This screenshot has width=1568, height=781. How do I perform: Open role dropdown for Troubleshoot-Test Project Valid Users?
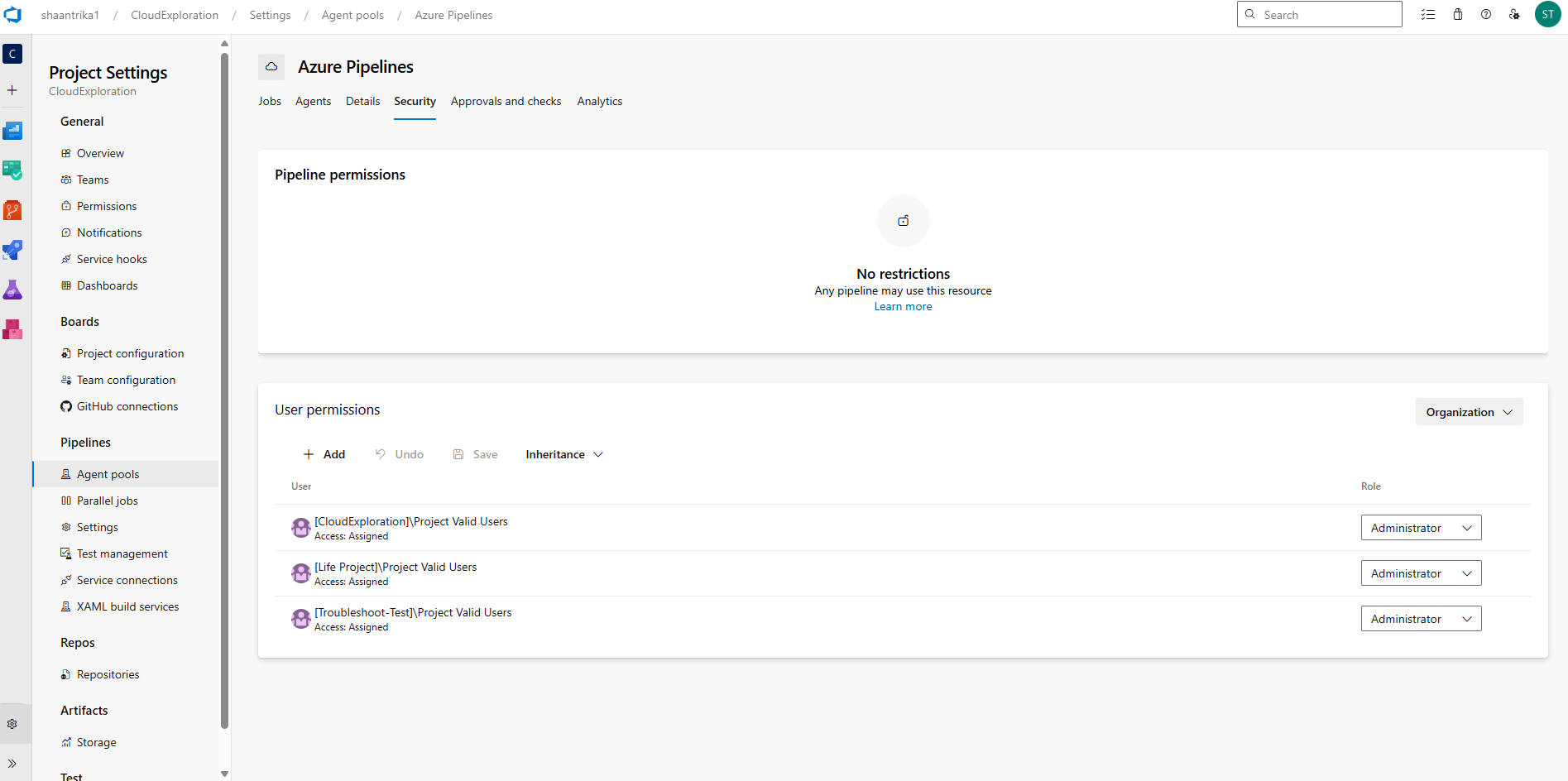click(1422, 619)
